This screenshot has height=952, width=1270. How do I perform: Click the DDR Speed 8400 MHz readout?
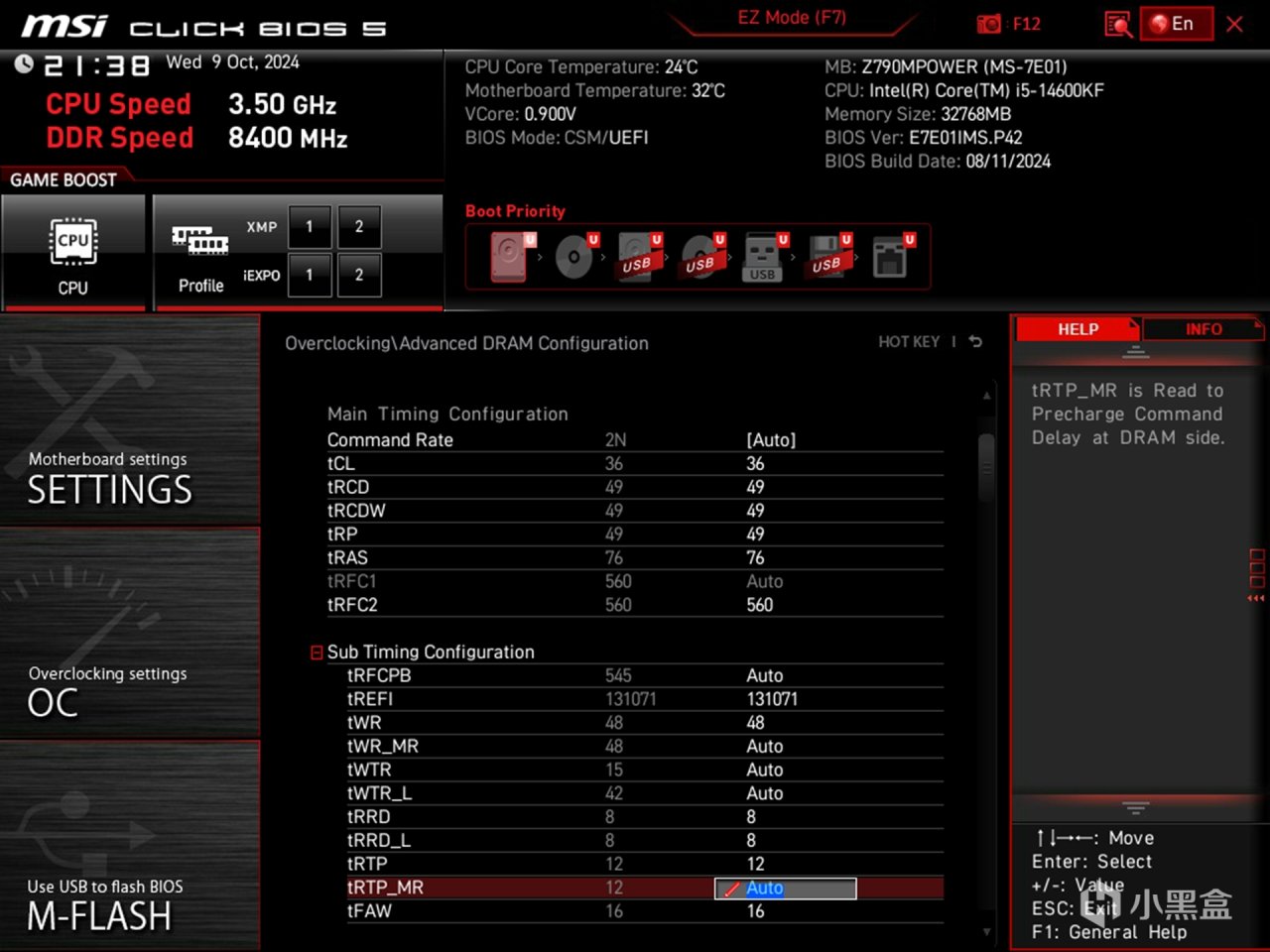(x=197, y=138)
